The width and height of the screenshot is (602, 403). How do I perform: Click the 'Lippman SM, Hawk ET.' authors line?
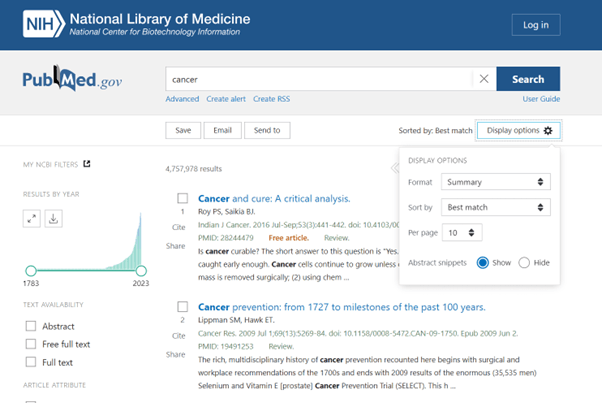(236, 320)
